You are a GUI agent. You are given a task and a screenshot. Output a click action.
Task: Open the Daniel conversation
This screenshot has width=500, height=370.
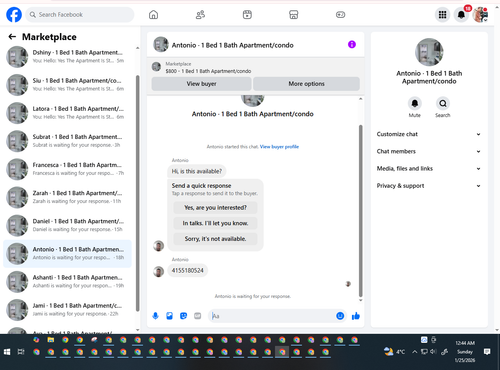(68, 225)
